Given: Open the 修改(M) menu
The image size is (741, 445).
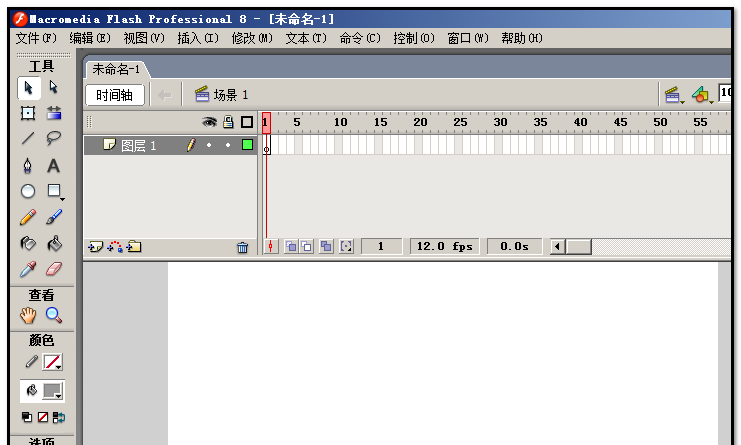Looking at the screenshot, I should coord(252,38).
